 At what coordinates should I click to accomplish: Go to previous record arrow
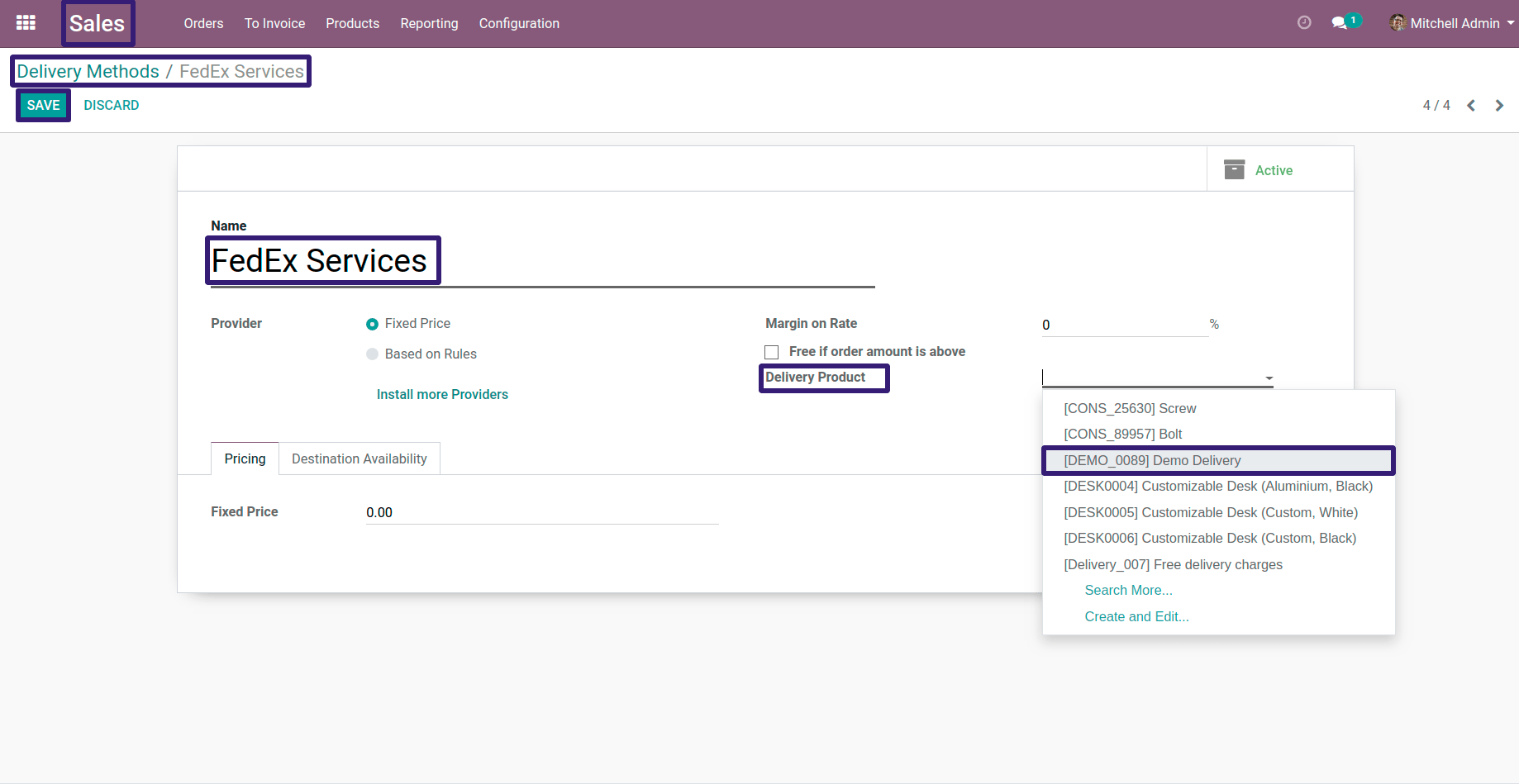(x=1471, y=105)
